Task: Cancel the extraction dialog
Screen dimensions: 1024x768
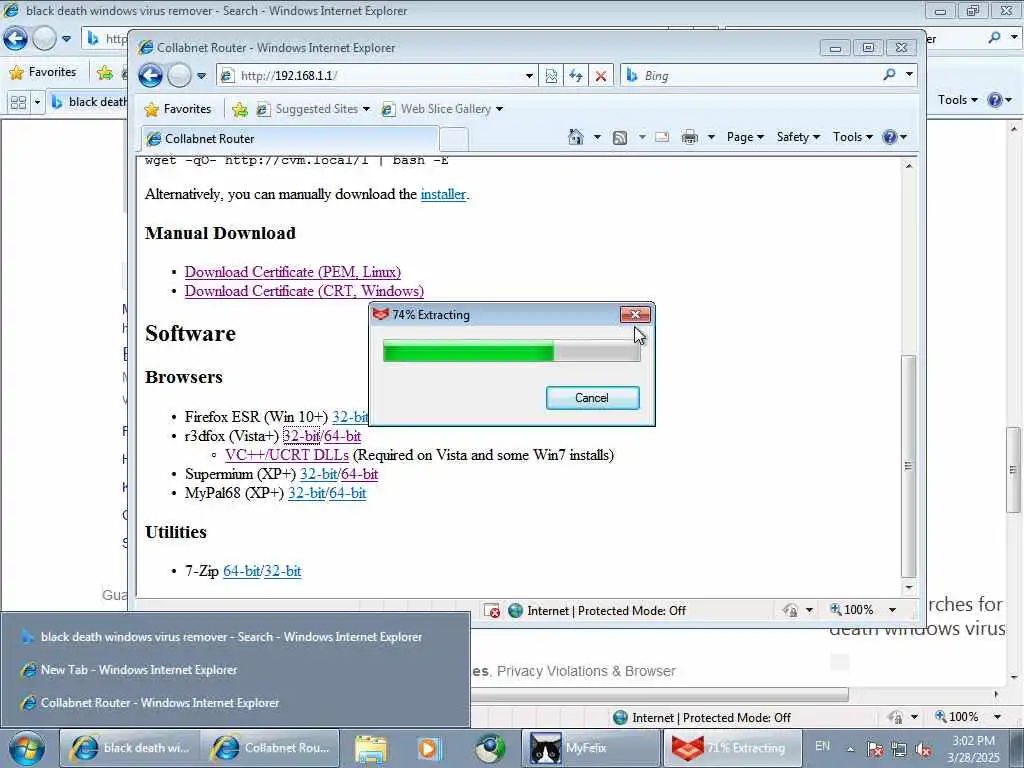Action: (592, 398)
